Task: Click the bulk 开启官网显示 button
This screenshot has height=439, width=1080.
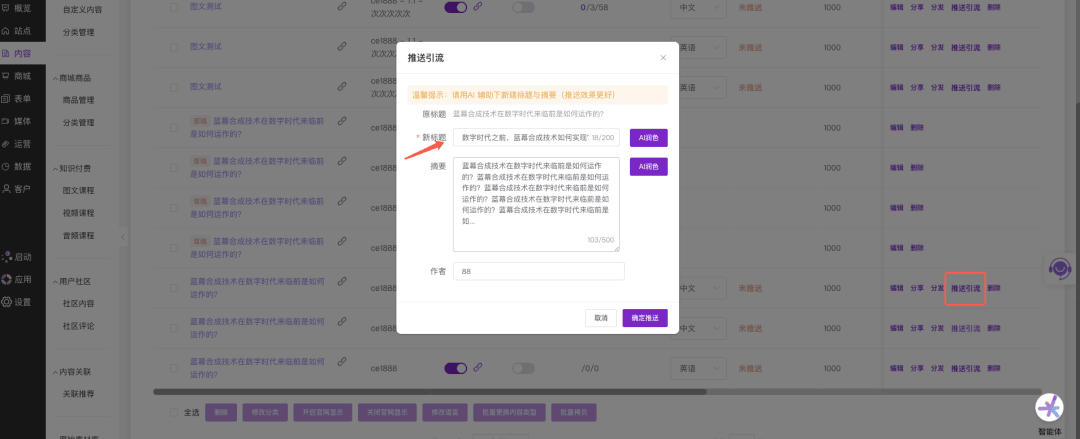Action: pyautogui.click(x=322, y=413)
